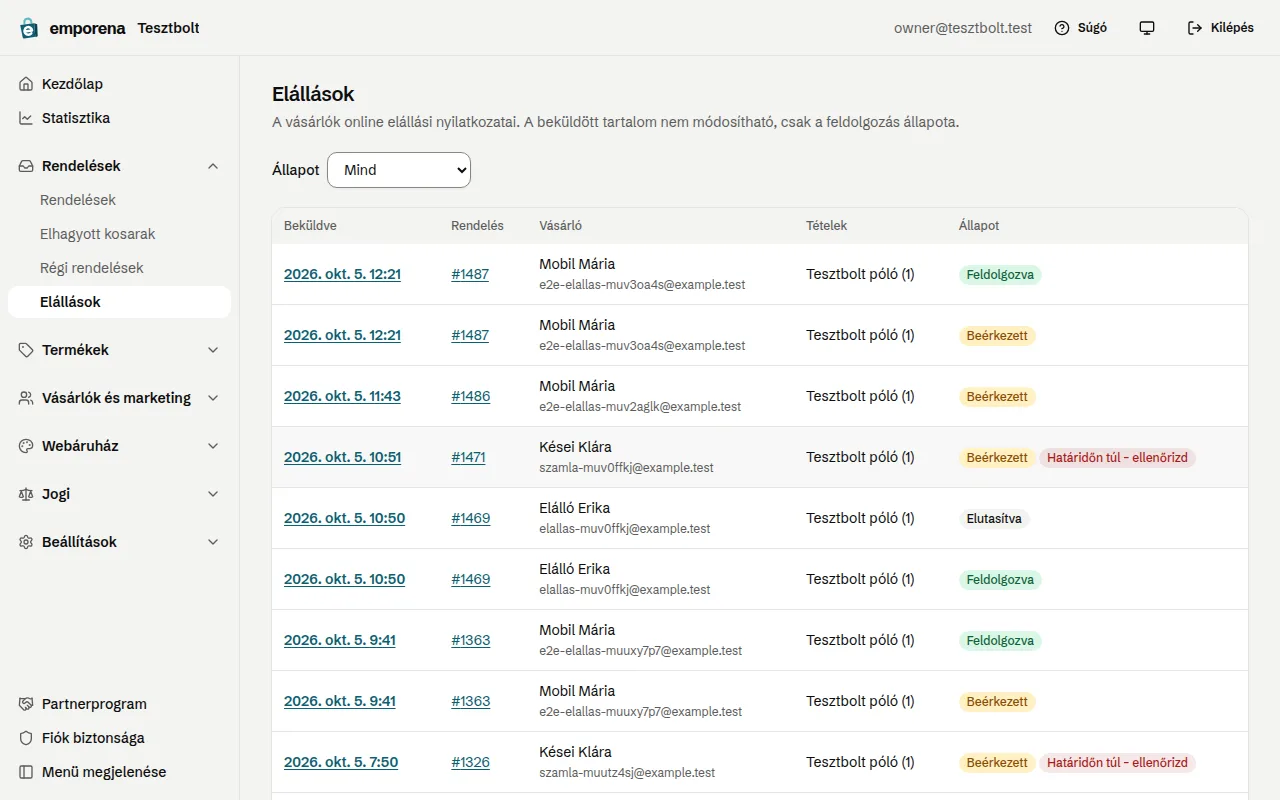This screenshot has height=800, width=1280.
Task: Click the Partnerprogram handshake icon
Action: point(26,704)
